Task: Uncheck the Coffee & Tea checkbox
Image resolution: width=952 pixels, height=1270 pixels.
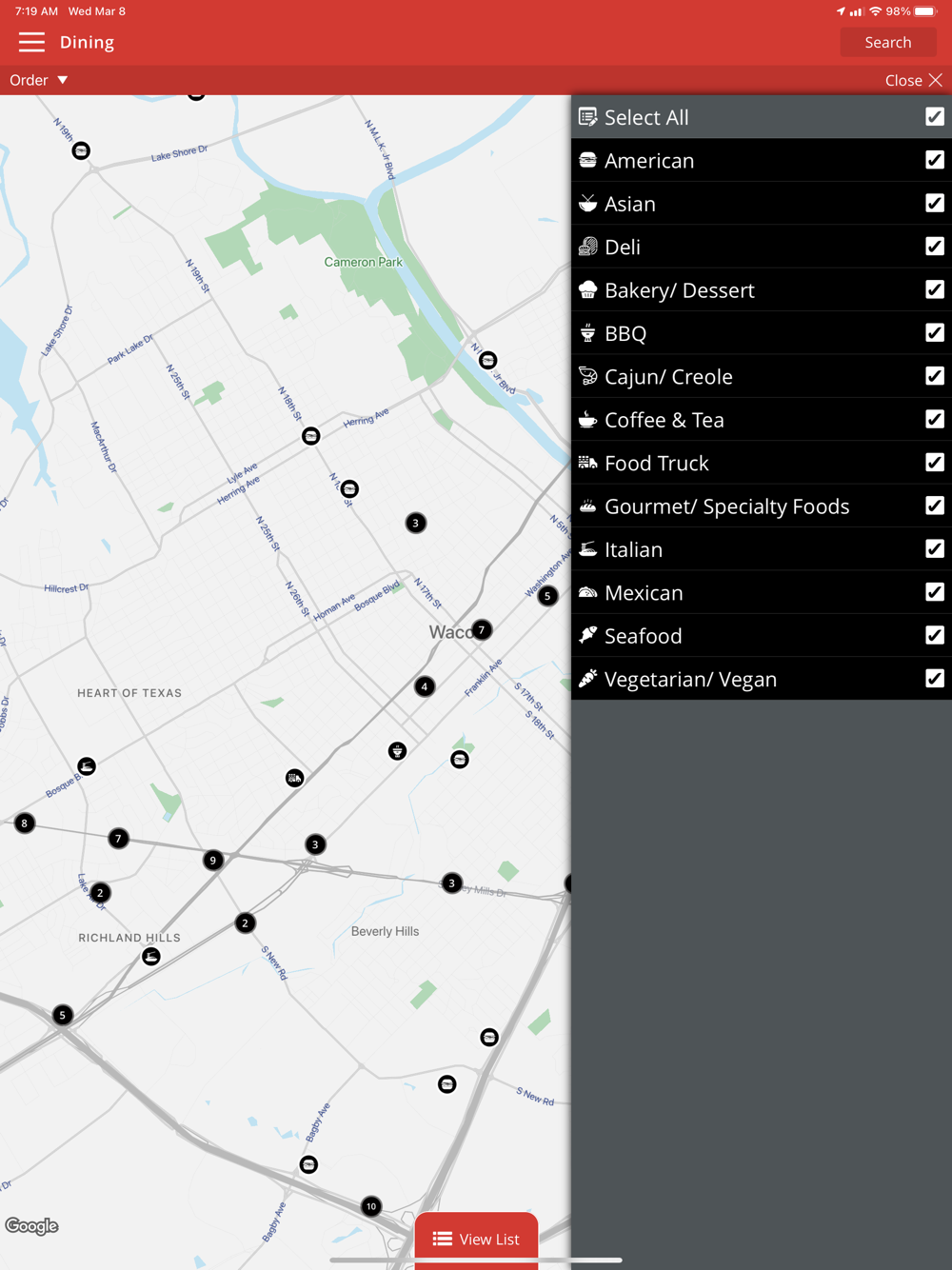Action: click(x=935, y=419)
